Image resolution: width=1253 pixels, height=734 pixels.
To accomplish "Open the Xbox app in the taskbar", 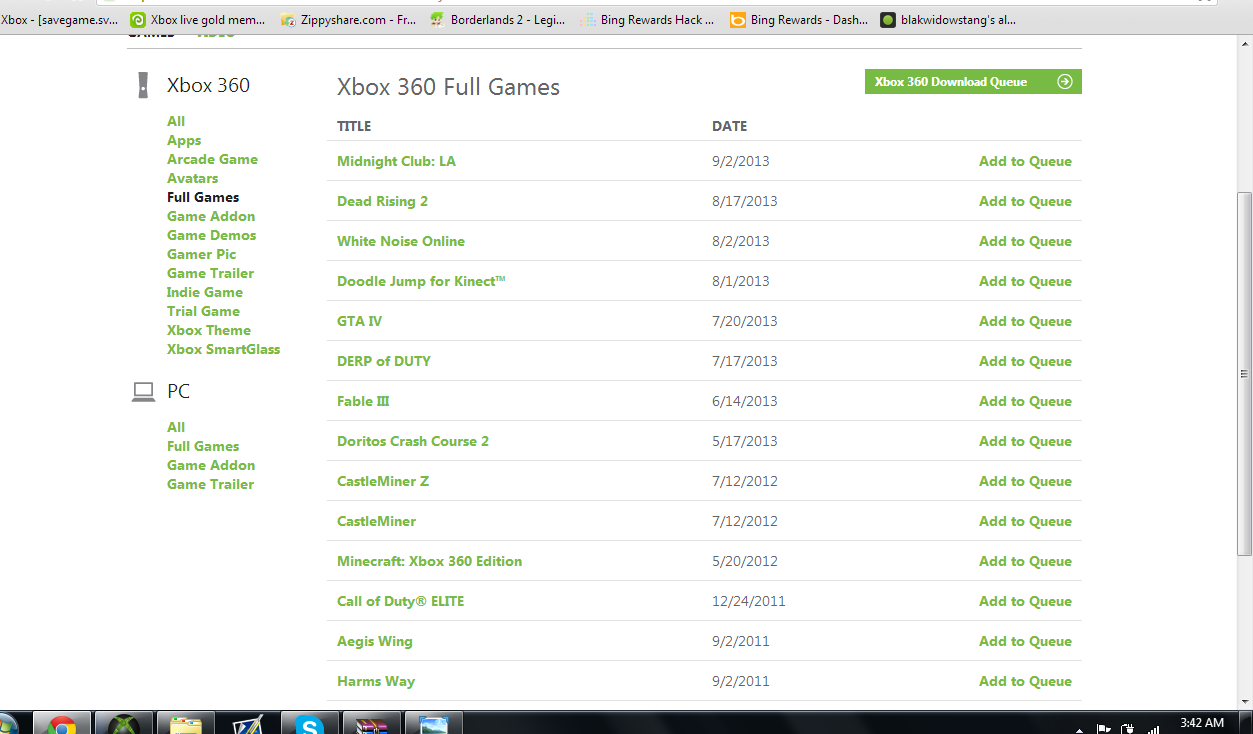I will pyautogui.click(x=124, y=724).
